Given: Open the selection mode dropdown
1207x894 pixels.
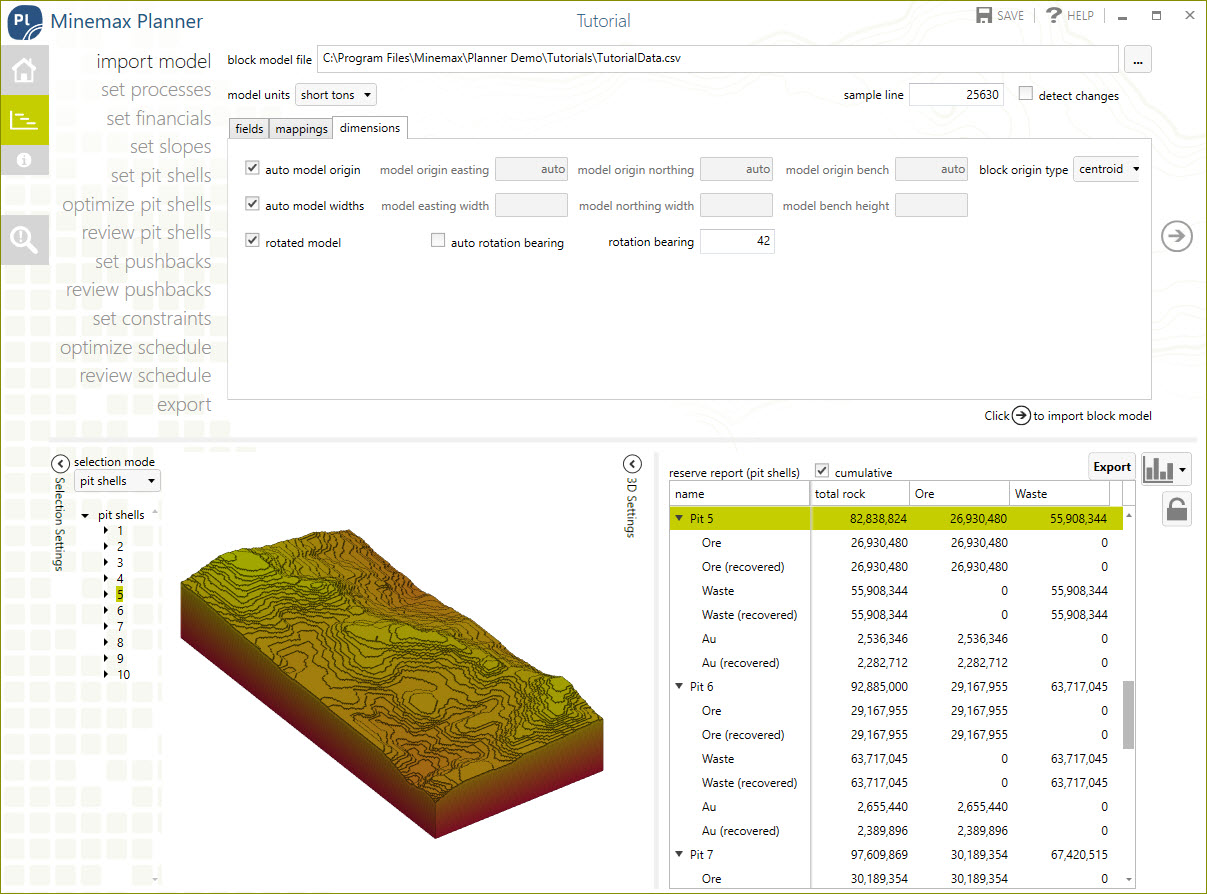Looking at the screenshot, I should [x=117, y=481].
